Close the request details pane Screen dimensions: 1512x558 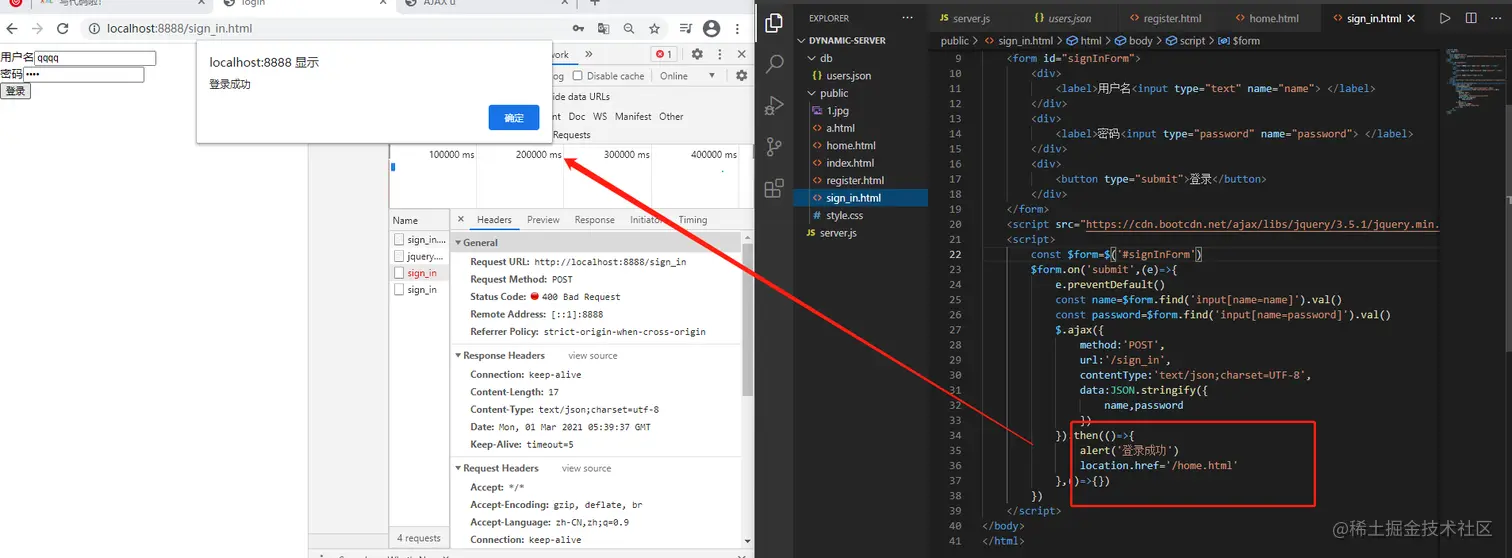[x=460, y=220]
